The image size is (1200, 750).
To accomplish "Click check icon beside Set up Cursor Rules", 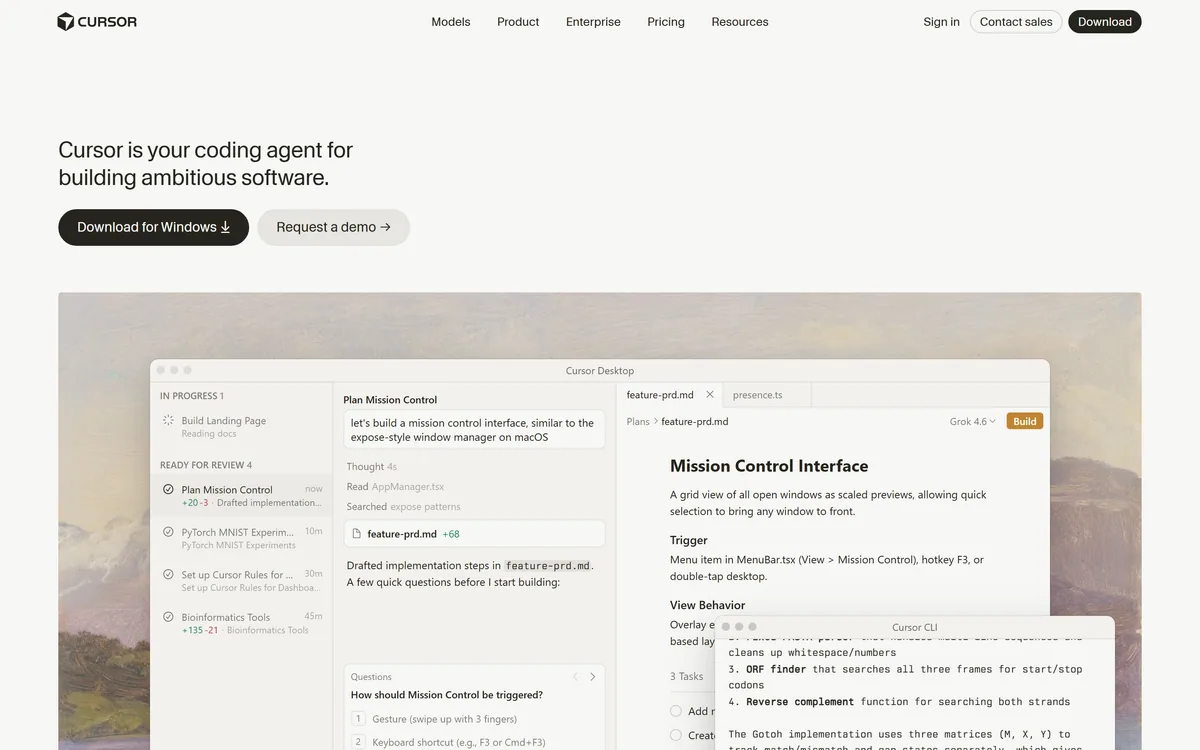I will coord(168,575).
